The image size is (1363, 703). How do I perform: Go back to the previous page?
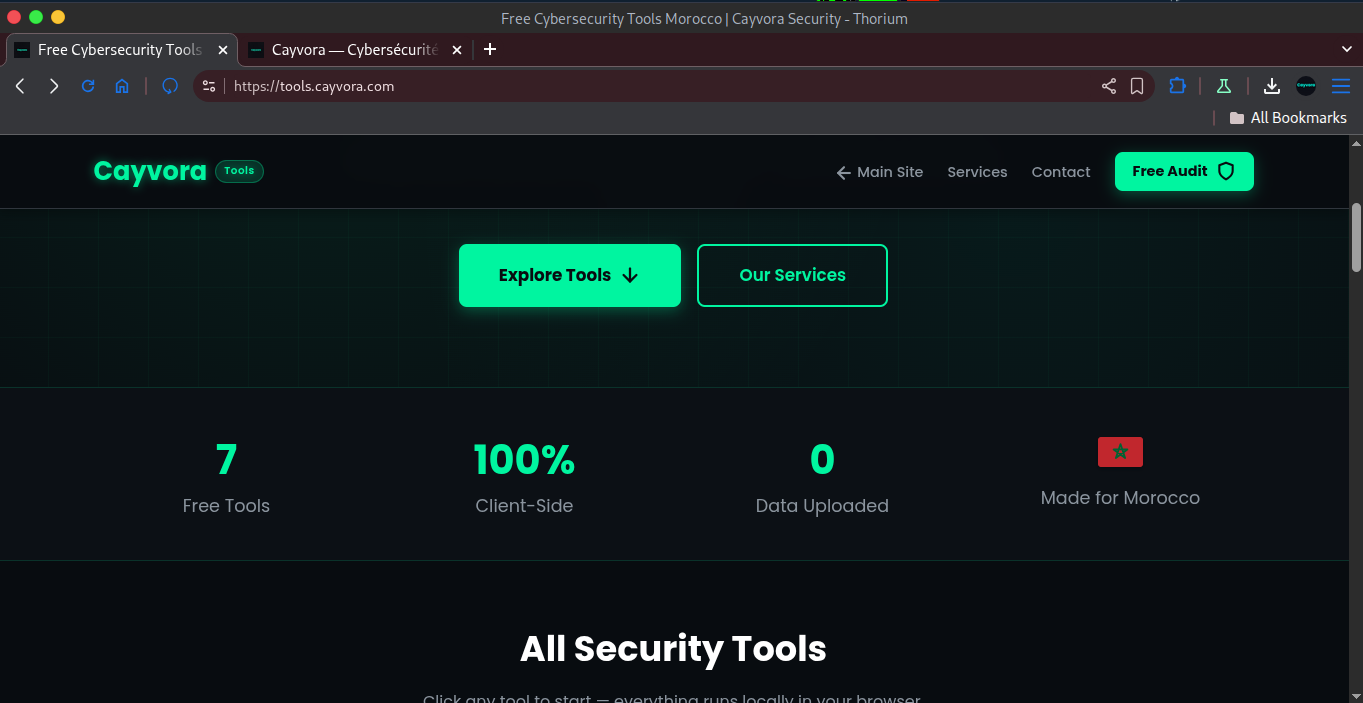tap(20, 86)
